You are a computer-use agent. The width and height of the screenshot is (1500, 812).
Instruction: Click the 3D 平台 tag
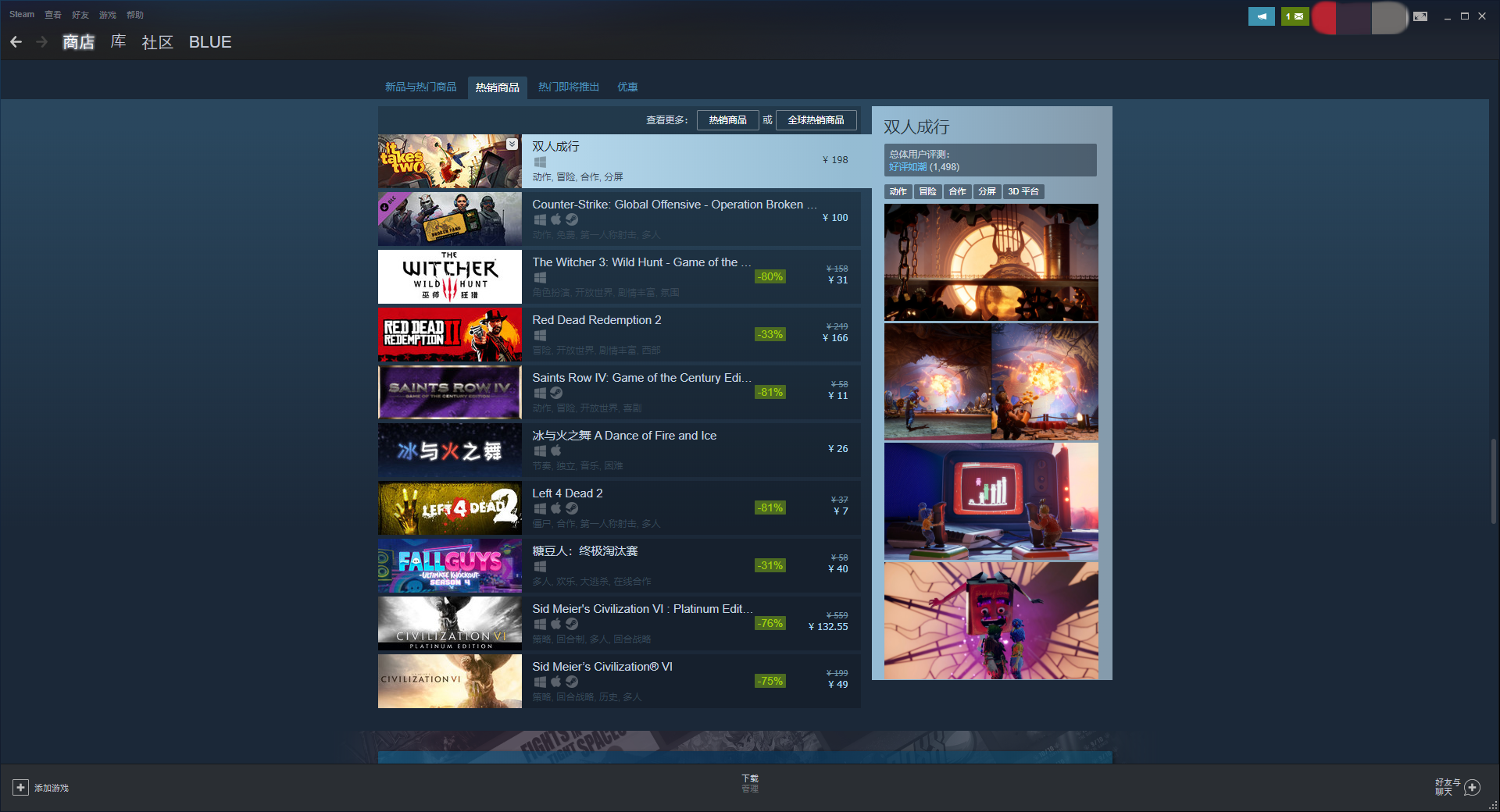tap(1023, 192)
